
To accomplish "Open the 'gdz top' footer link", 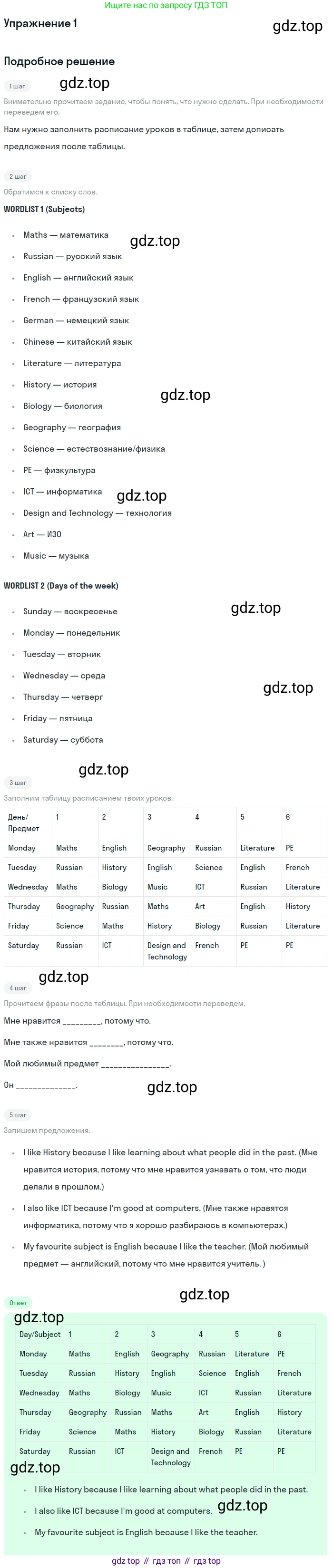I will 126,1561.
